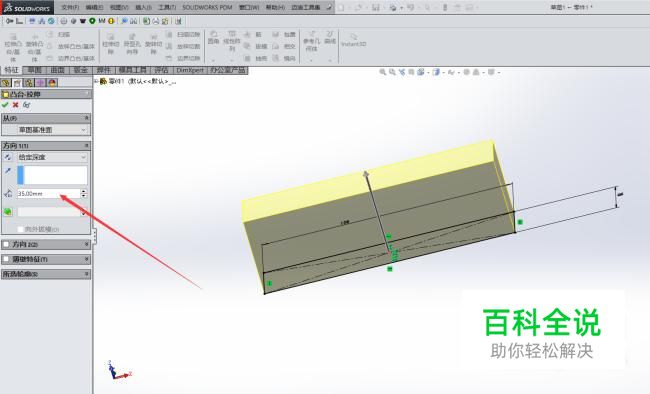Screen dimensions: 650x394
Task: Switch to the Office Products command tab
Action: point(228,70)
